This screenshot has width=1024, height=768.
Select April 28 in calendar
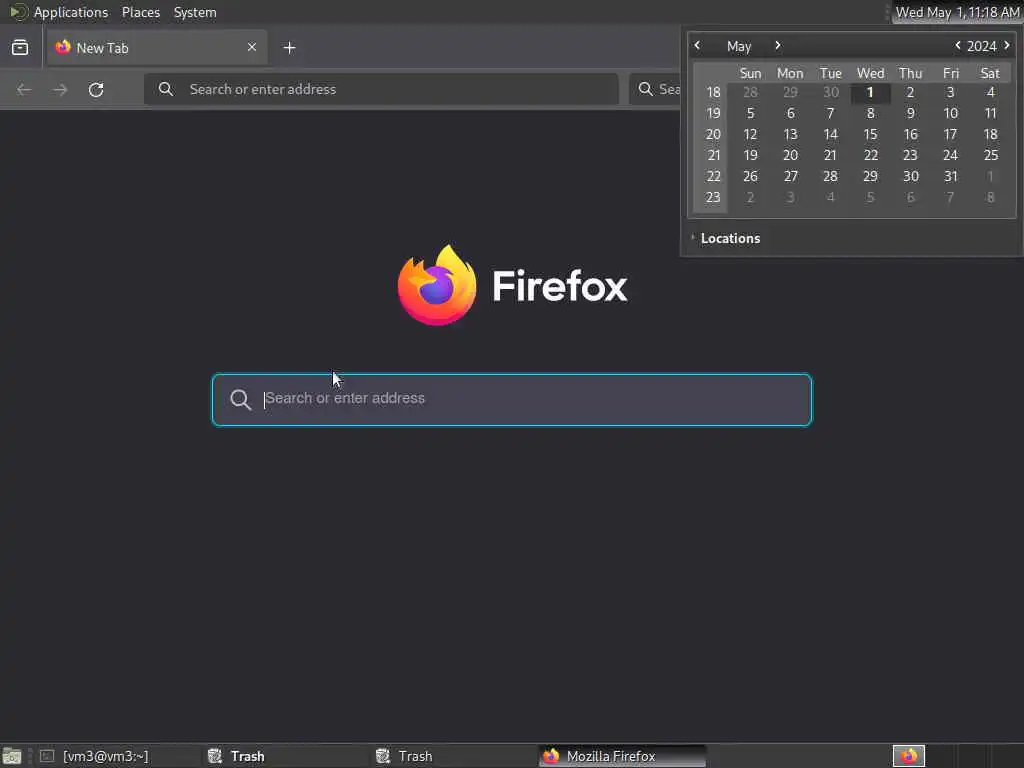[x=750, y=92]
